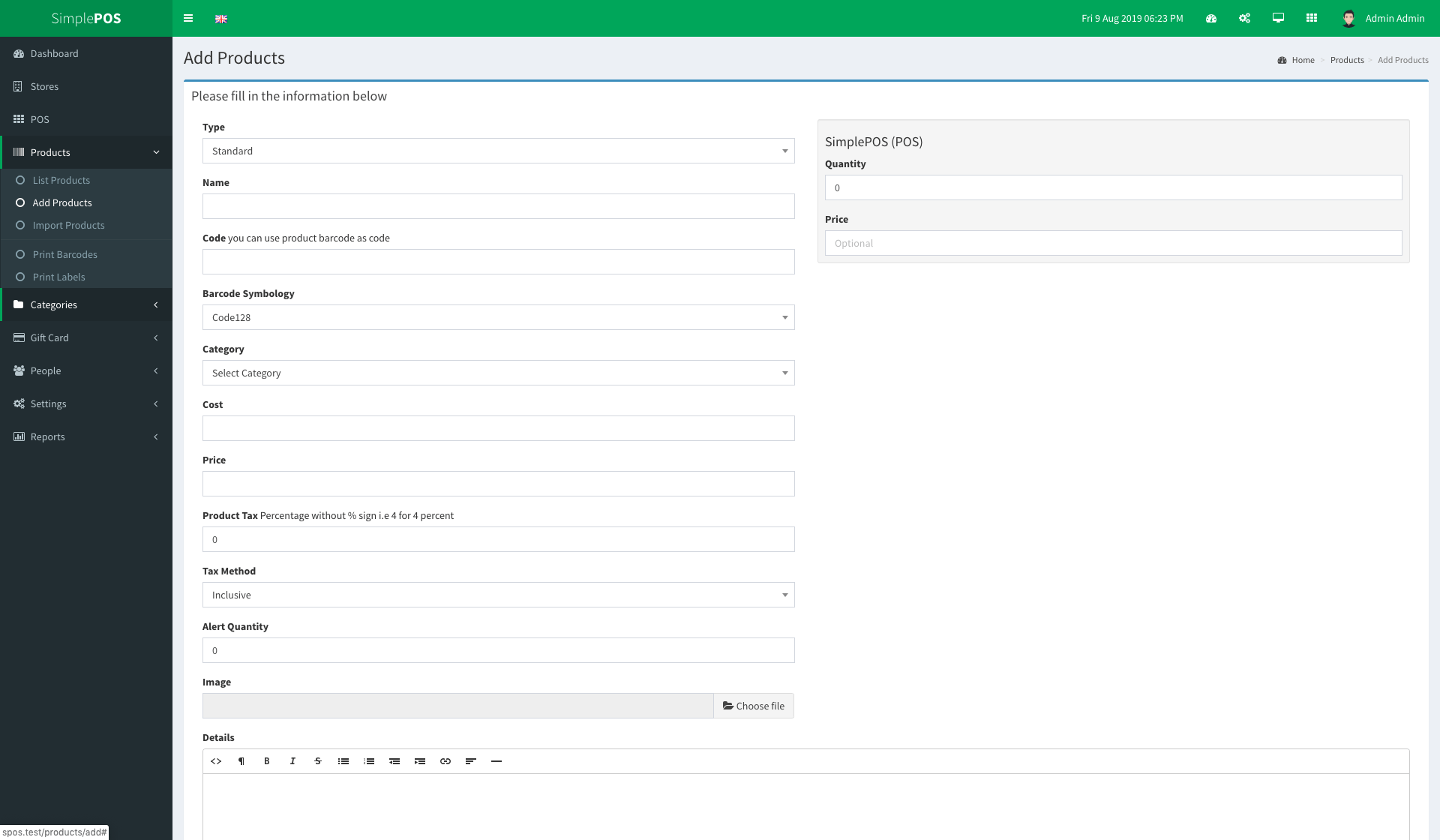
Task: Insert ordered list in Details editor
Action: (369, 761)
